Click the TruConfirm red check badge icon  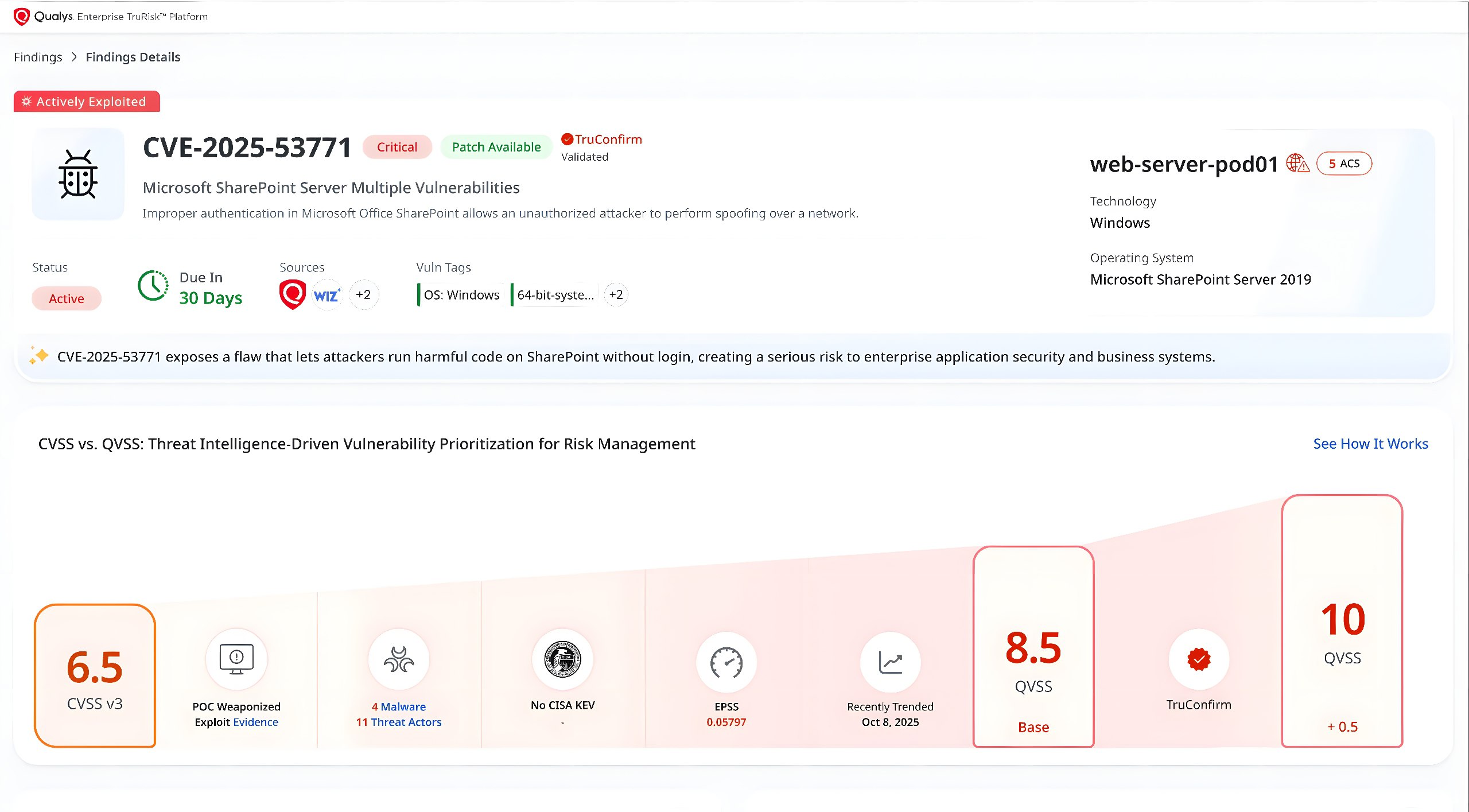(x=1199, y=659)
